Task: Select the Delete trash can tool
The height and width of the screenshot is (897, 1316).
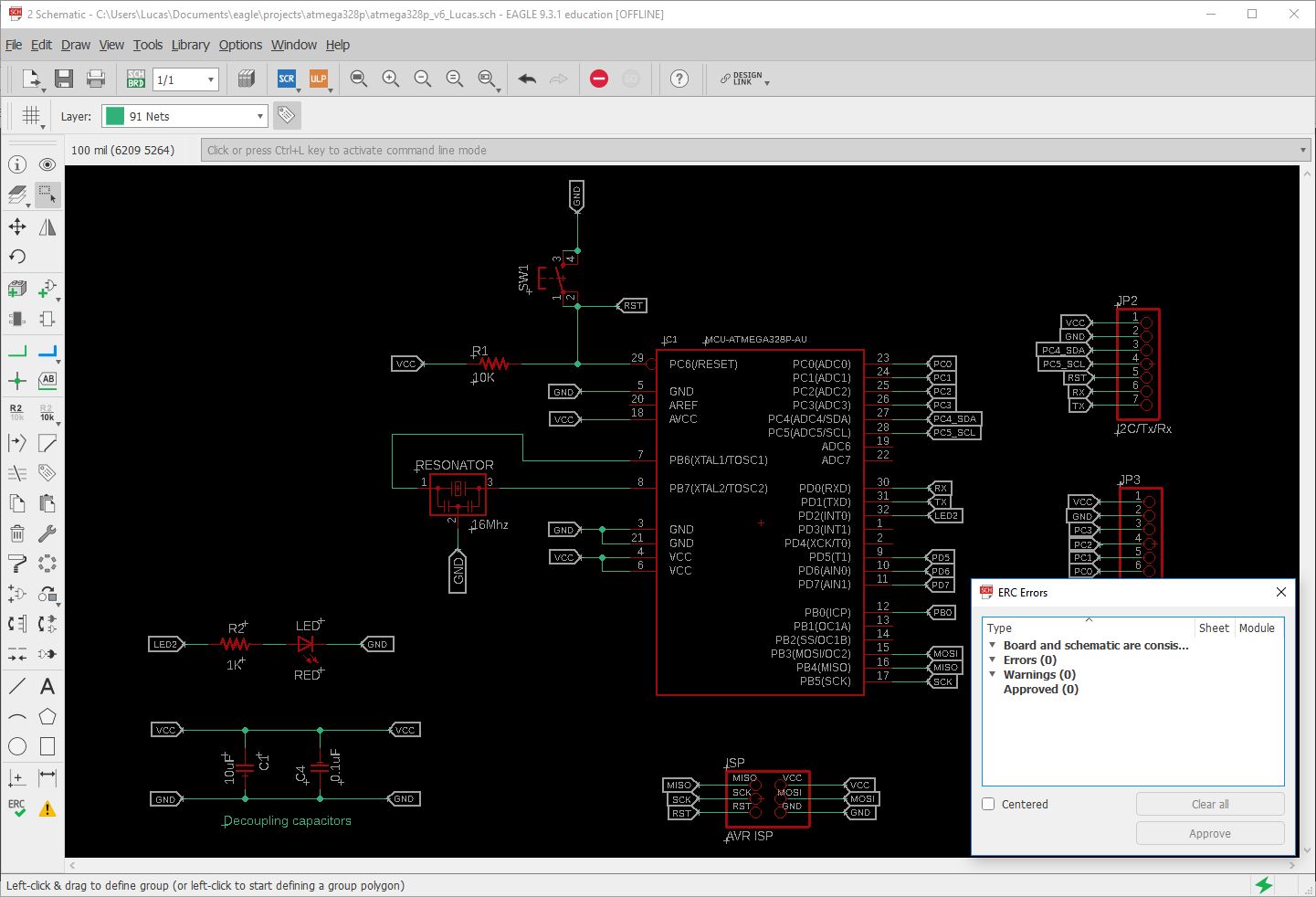Action: [17, 534]
